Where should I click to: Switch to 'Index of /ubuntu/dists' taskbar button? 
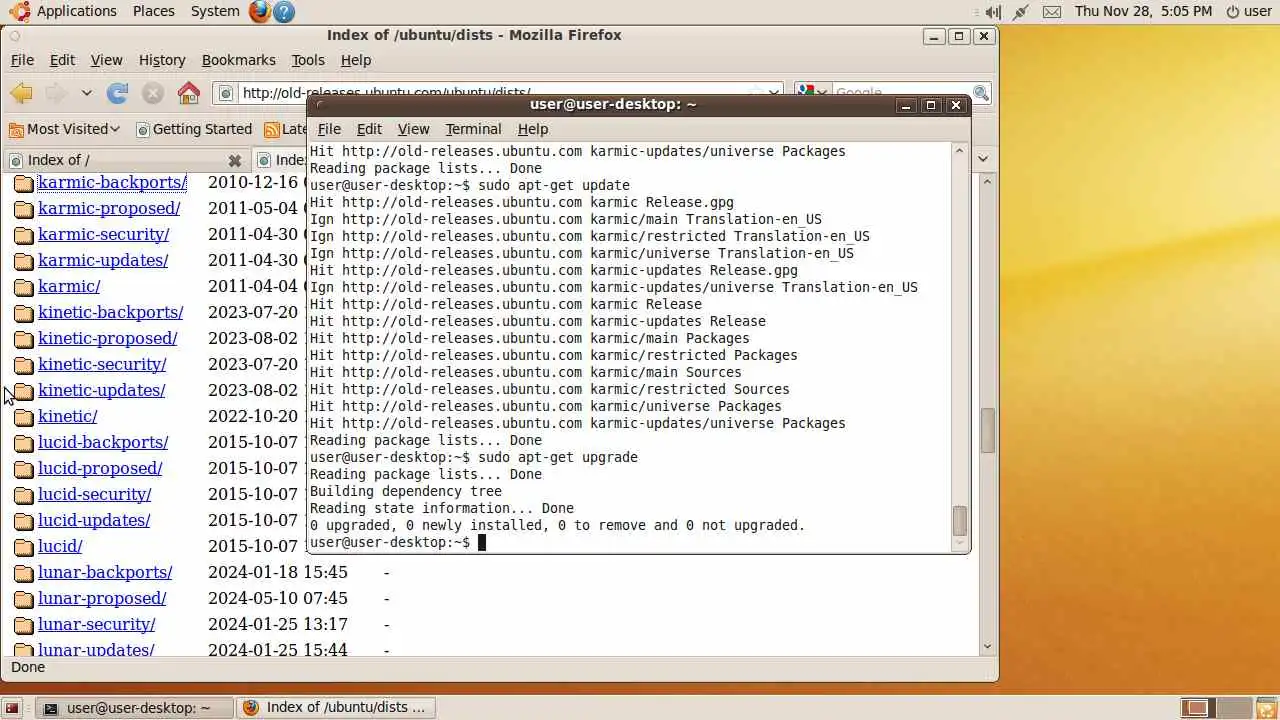click(x=334, y=708)
